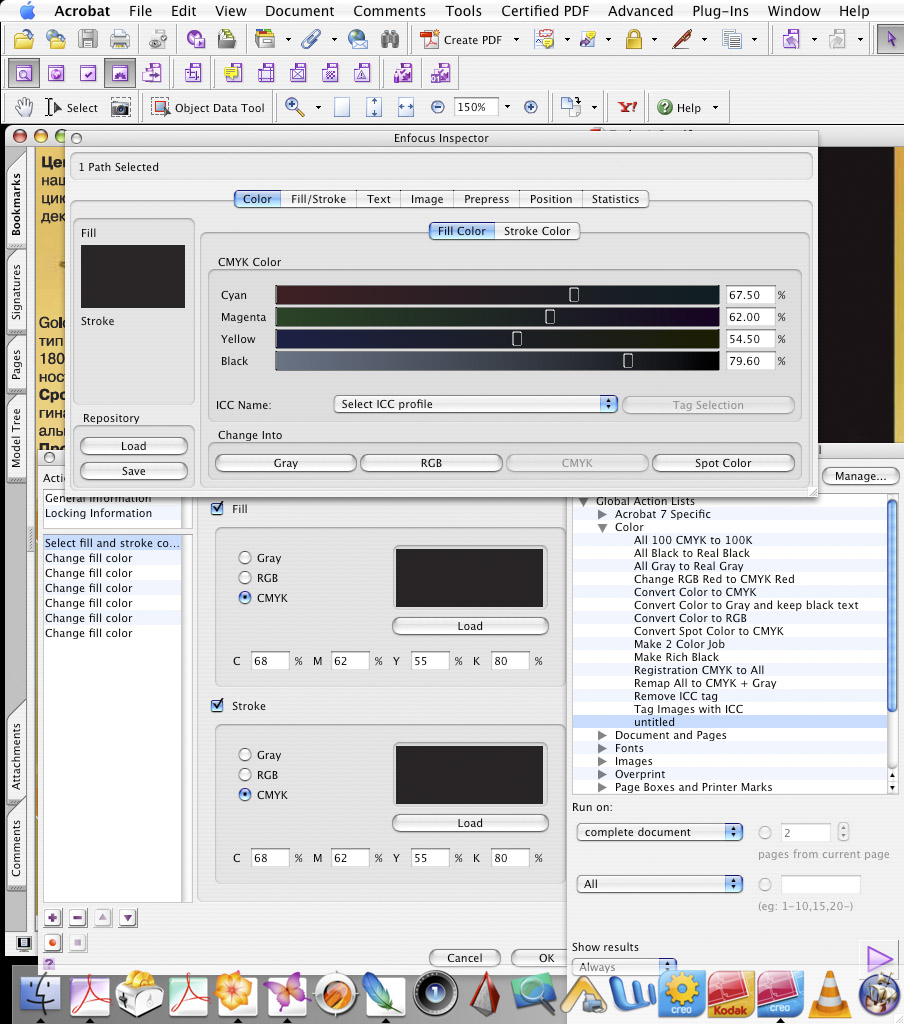Viewport: 904px width, 1024px height.
Task: Click the Save floppy disk icon
Action: [88, 40]
